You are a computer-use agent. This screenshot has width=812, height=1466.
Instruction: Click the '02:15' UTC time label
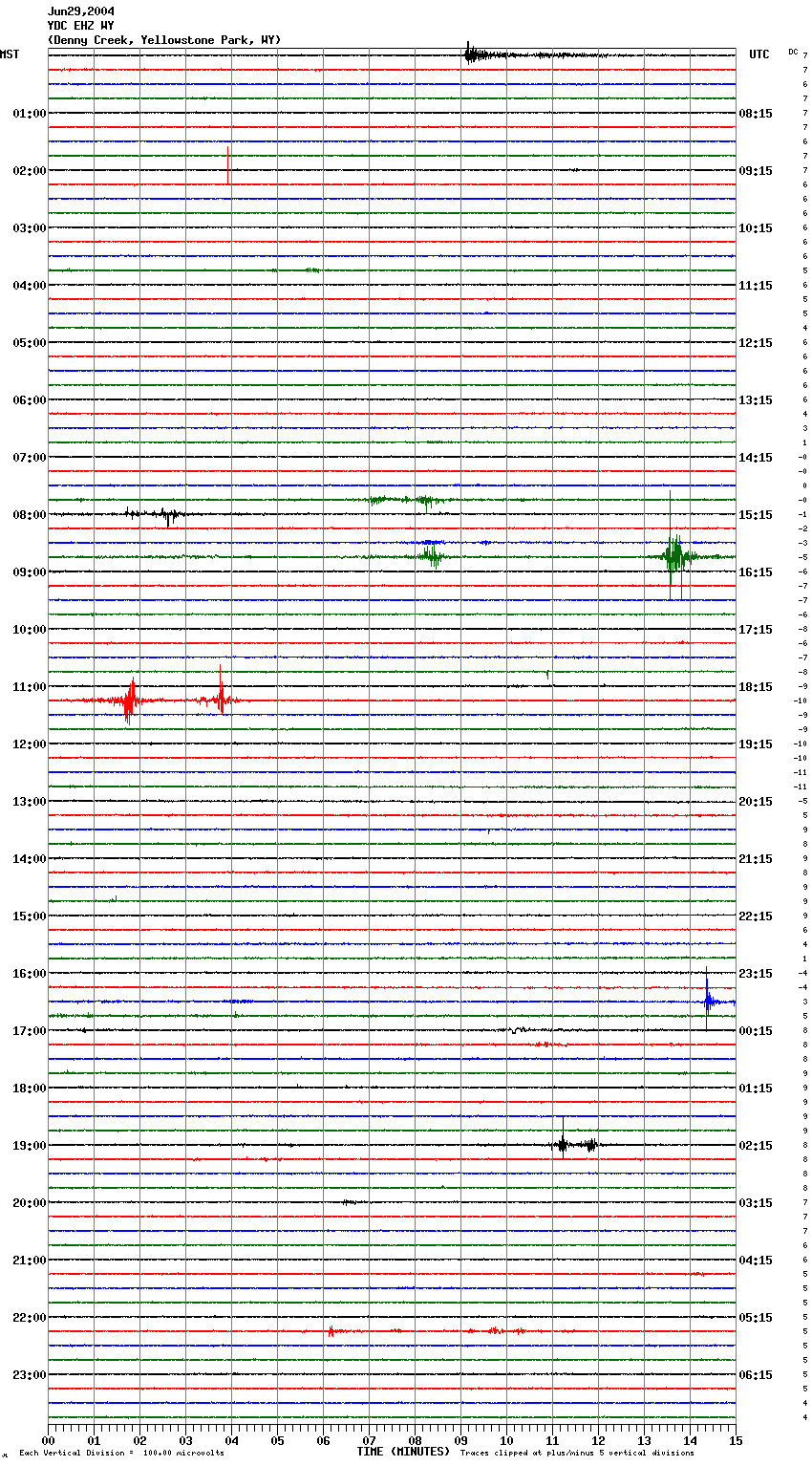(756, 1146)
